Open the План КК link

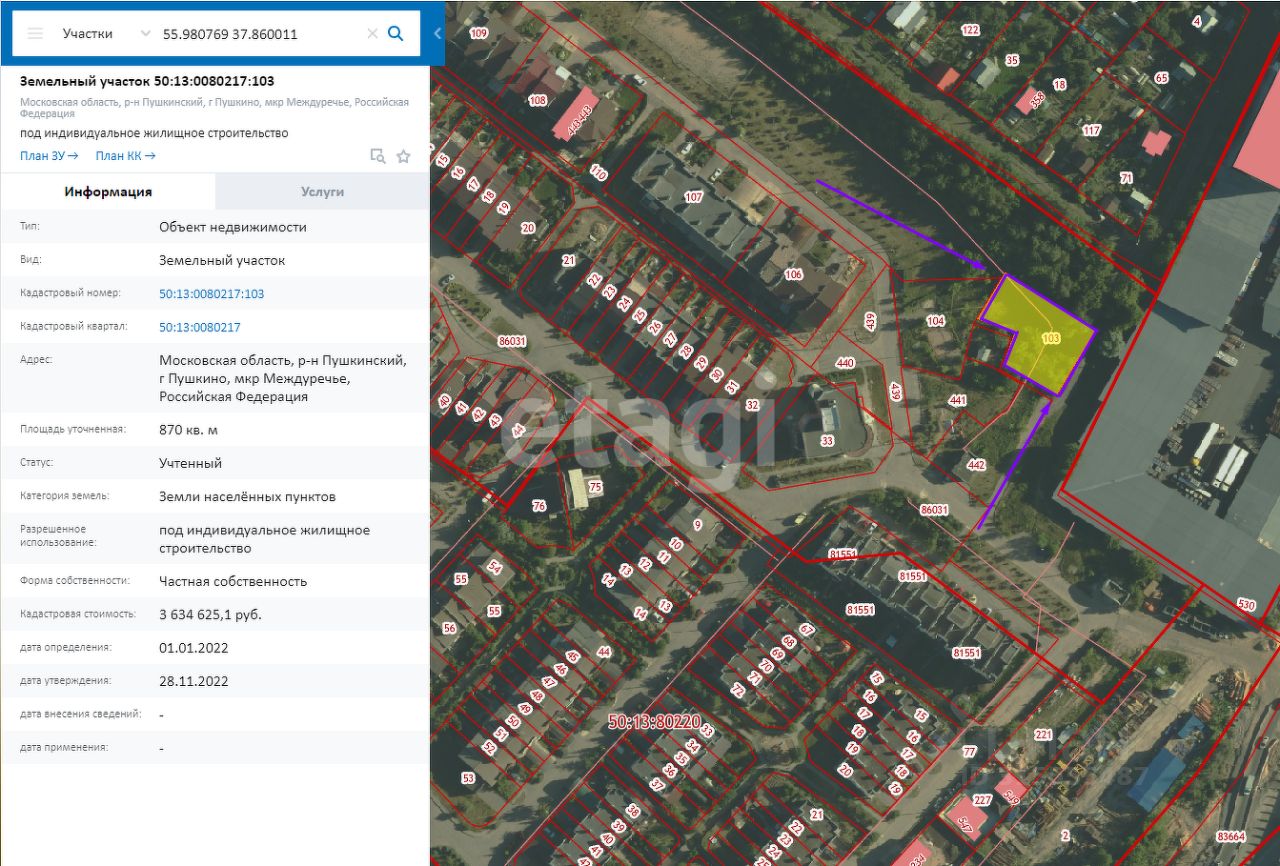click(125, 156)
